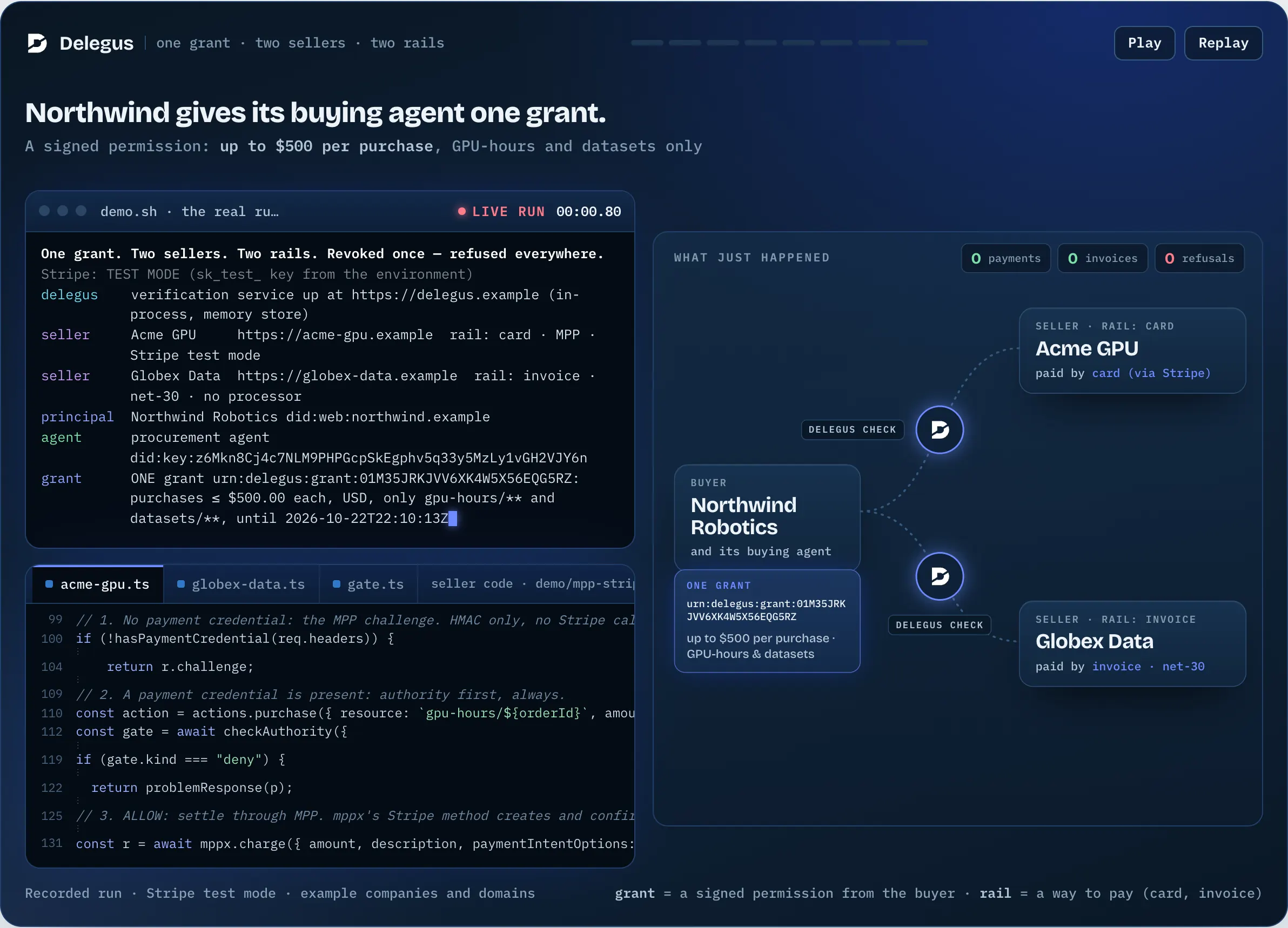
Task: Select the Northwind Robotics buyer card
Action: [x=767, y=517]
